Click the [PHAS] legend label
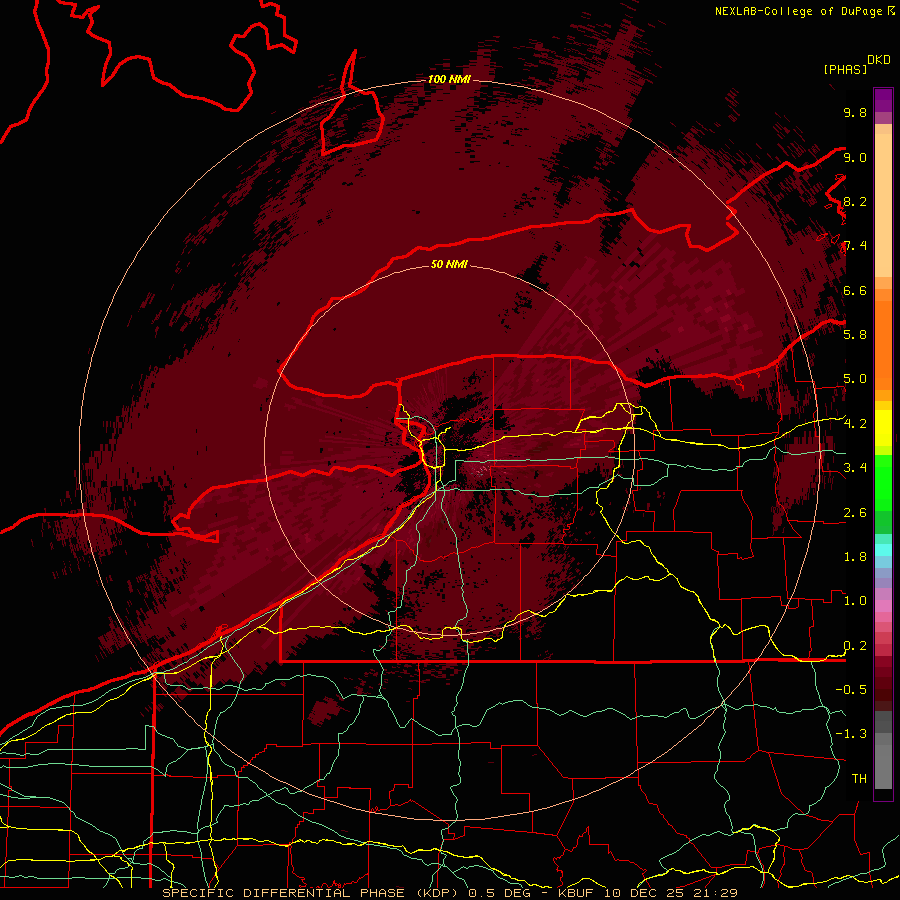This screenshot has width=900, height=900. pyautogui.click(x=845, y=69)
